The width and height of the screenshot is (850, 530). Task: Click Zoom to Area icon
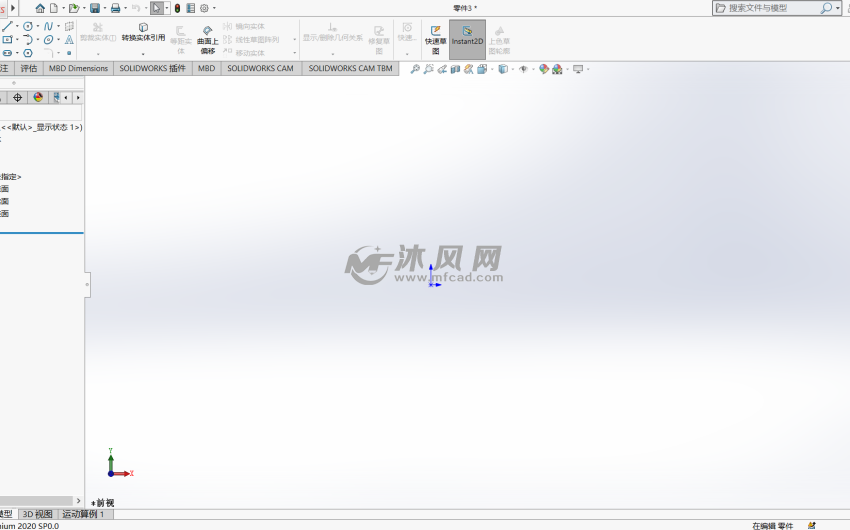click(x=428, y=69)
